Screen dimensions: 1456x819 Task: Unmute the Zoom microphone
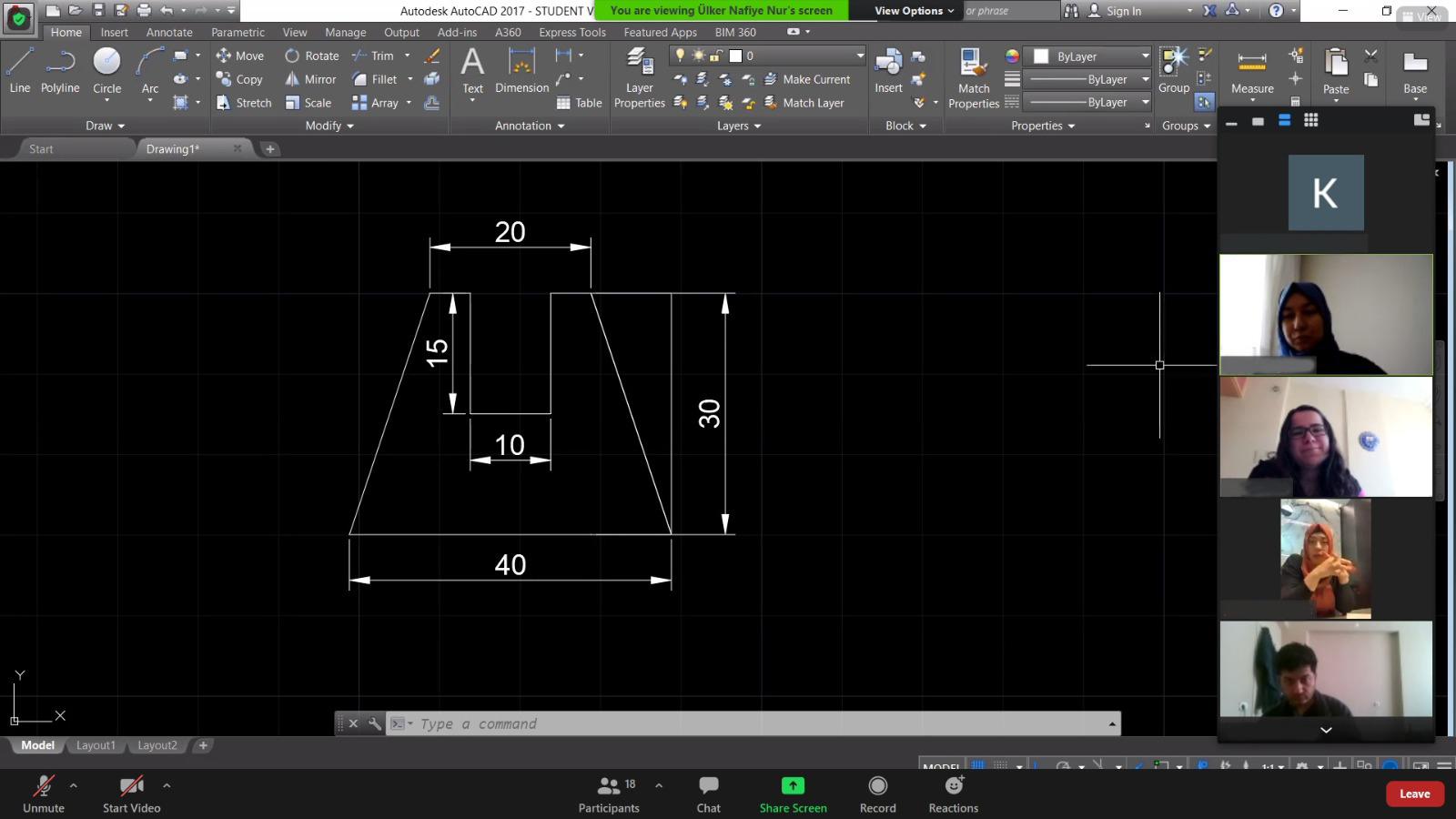tap(44, 794)
